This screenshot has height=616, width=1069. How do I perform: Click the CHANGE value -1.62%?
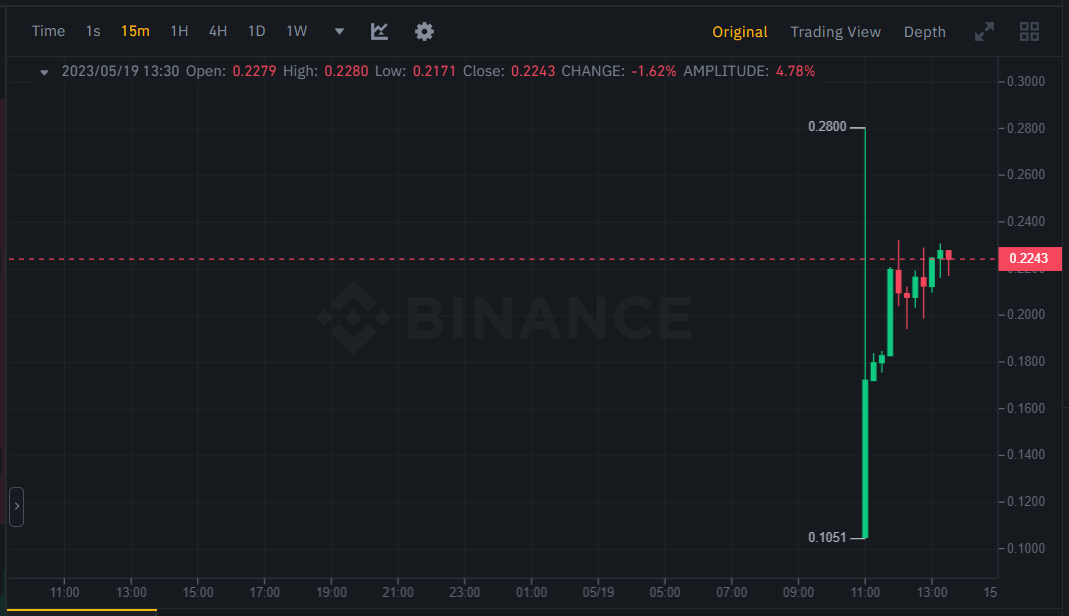(x=654, y=72)
